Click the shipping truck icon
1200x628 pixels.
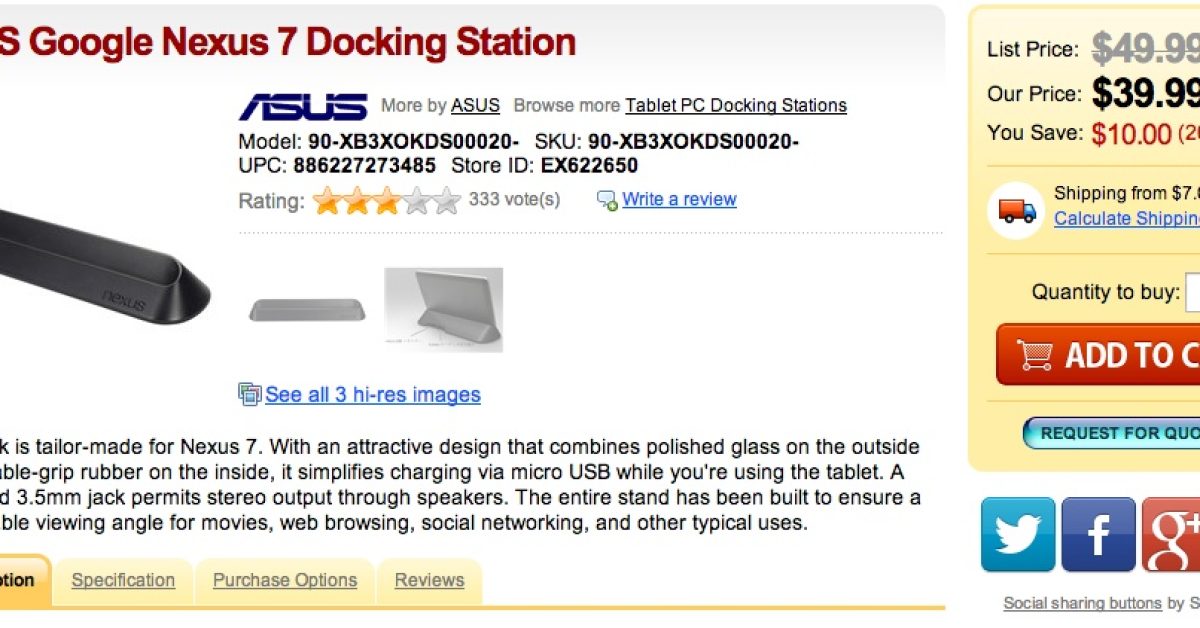1017,210
